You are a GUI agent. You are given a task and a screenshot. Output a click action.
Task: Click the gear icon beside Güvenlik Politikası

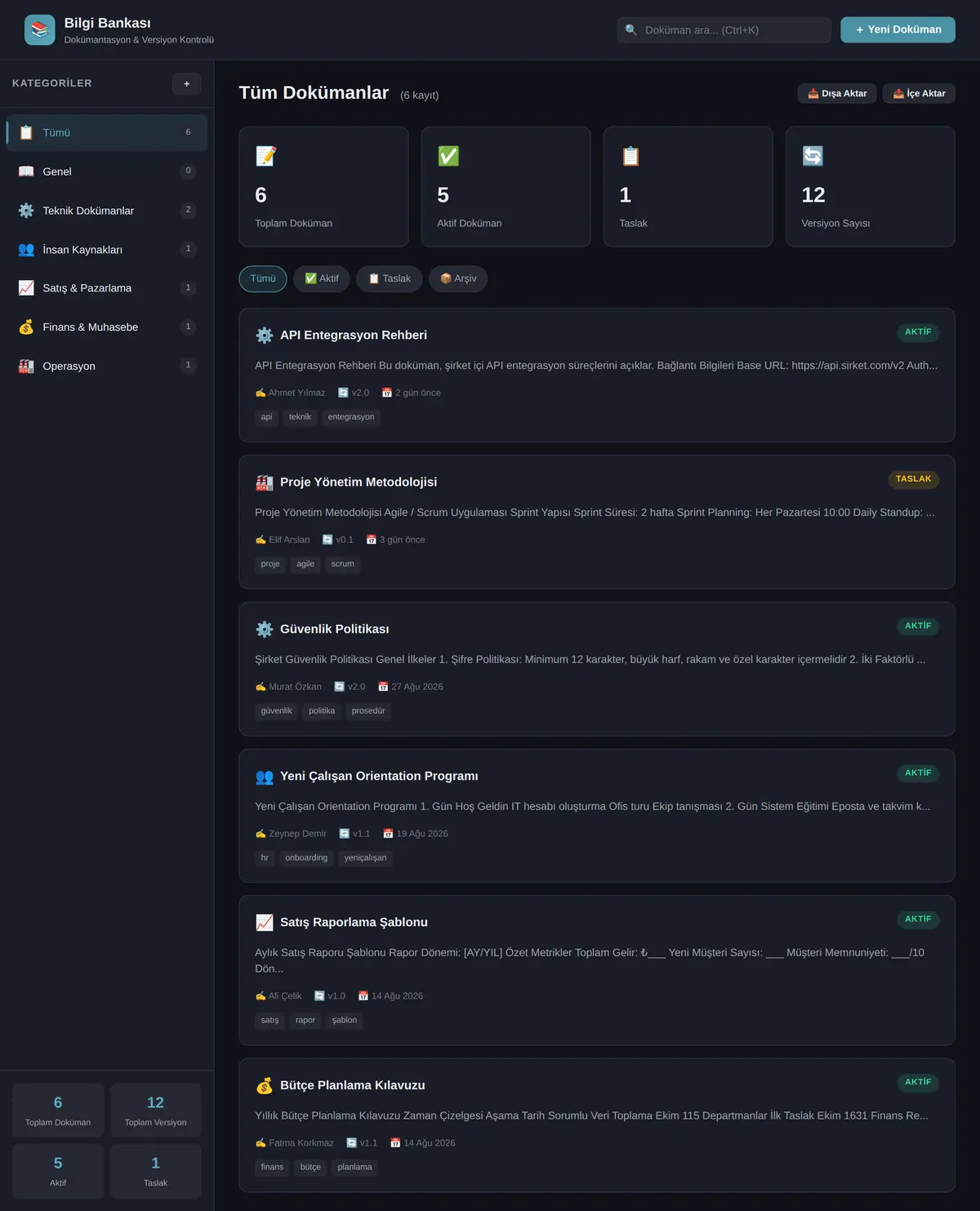click(x=265, y=630)
